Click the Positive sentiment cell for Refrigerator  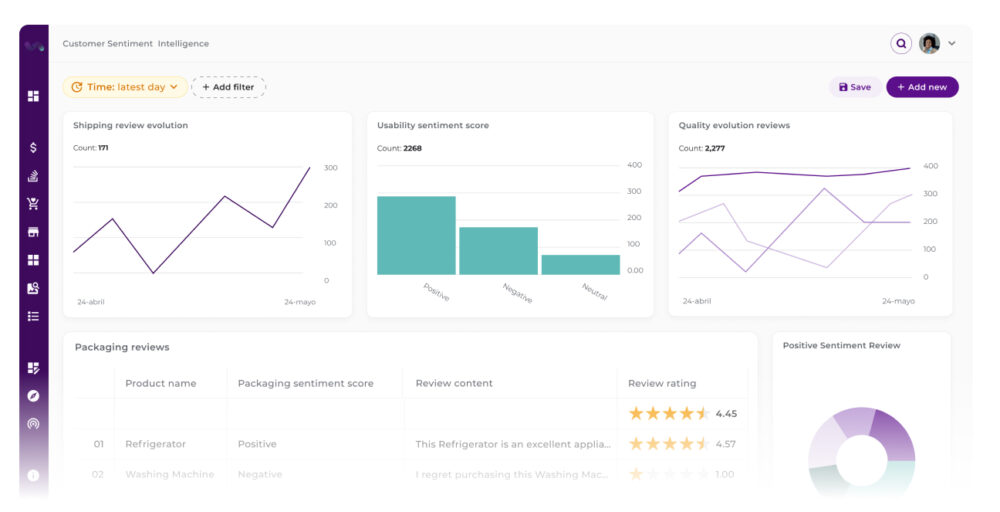[257, 444]
